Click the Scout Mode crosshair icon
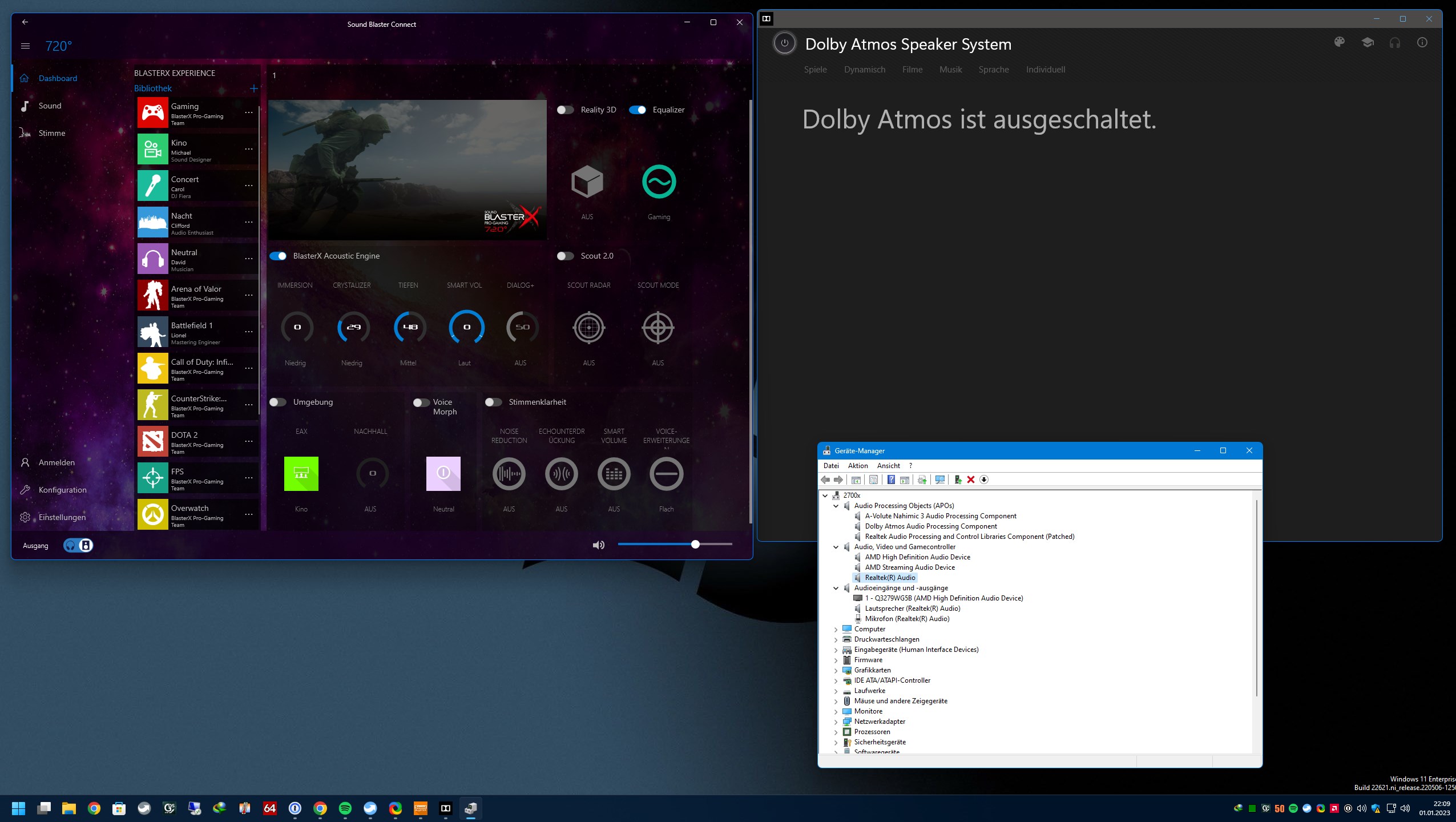Image resolution: width=1456 pixels, height=822 pixels. [658, 328]
